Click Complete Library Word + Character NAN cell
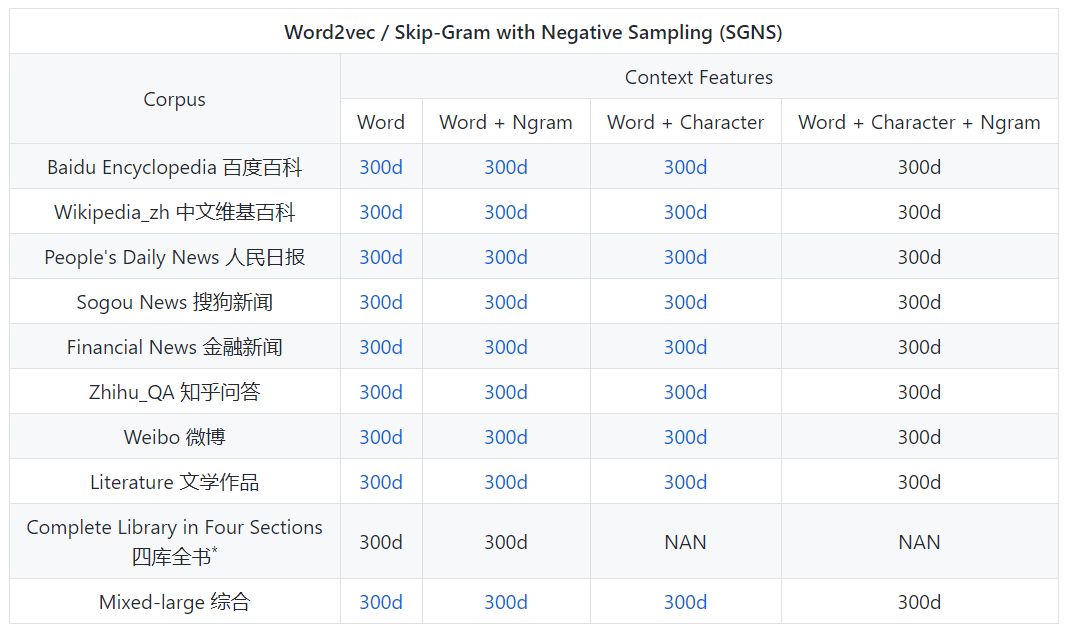The image size is (1067, 633). click(x=685, y=542)
